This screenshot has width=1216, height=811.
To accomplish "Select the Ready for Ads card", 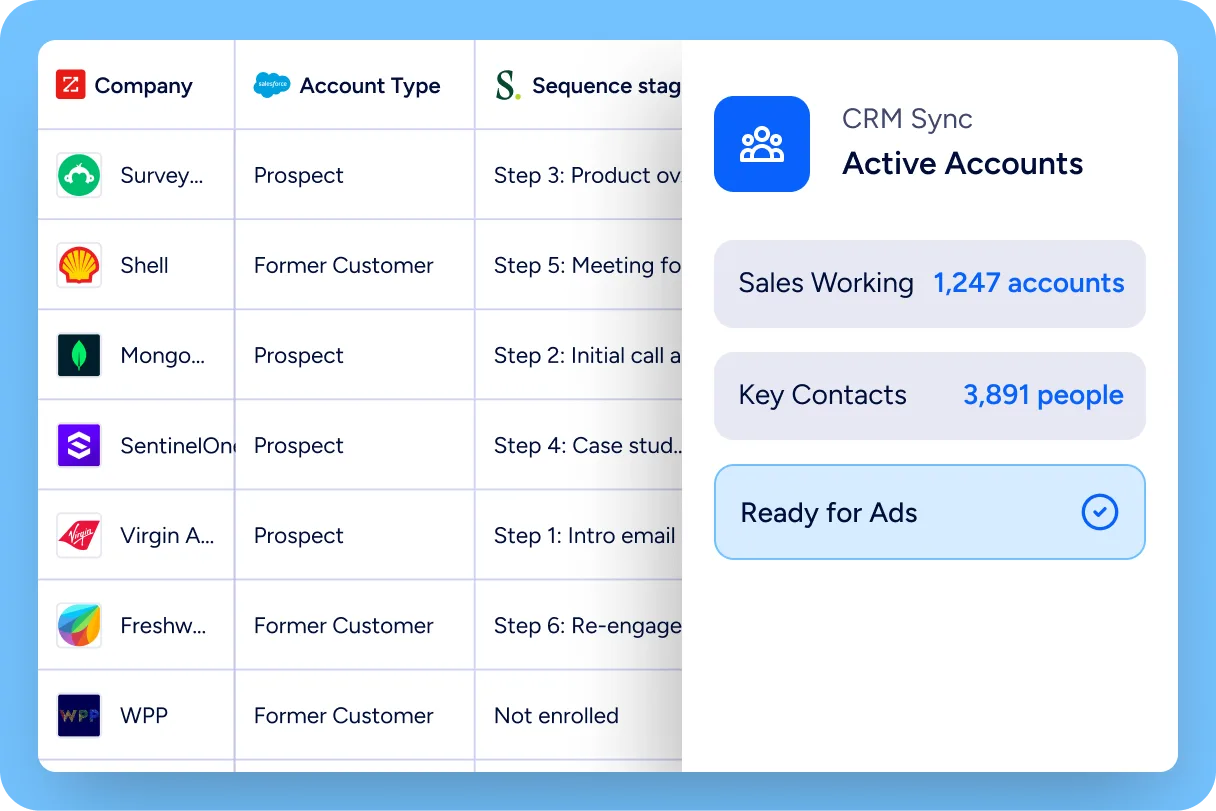I will click(930, 512).
